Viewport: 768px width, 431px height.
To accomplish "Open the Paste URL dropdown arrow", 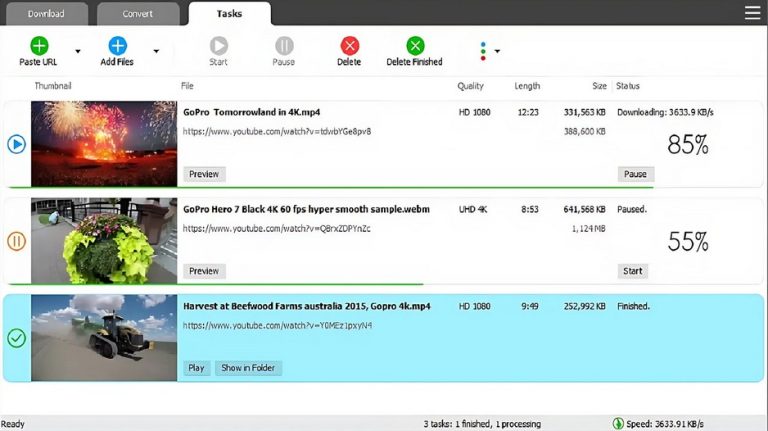I will [x=78, y=51].
